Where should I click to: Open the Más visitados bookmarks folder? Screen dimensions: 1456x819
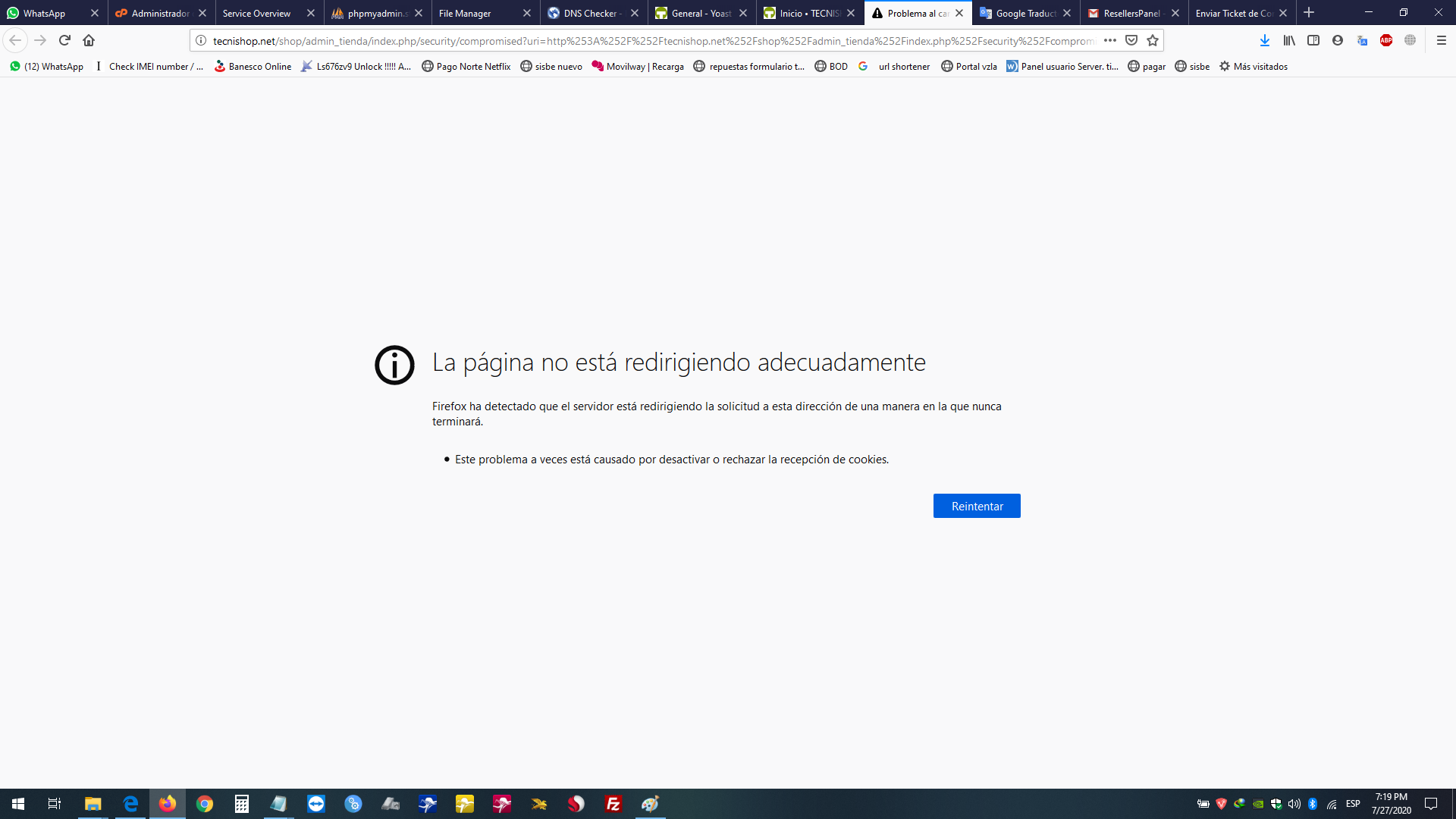coord(1253,67)
